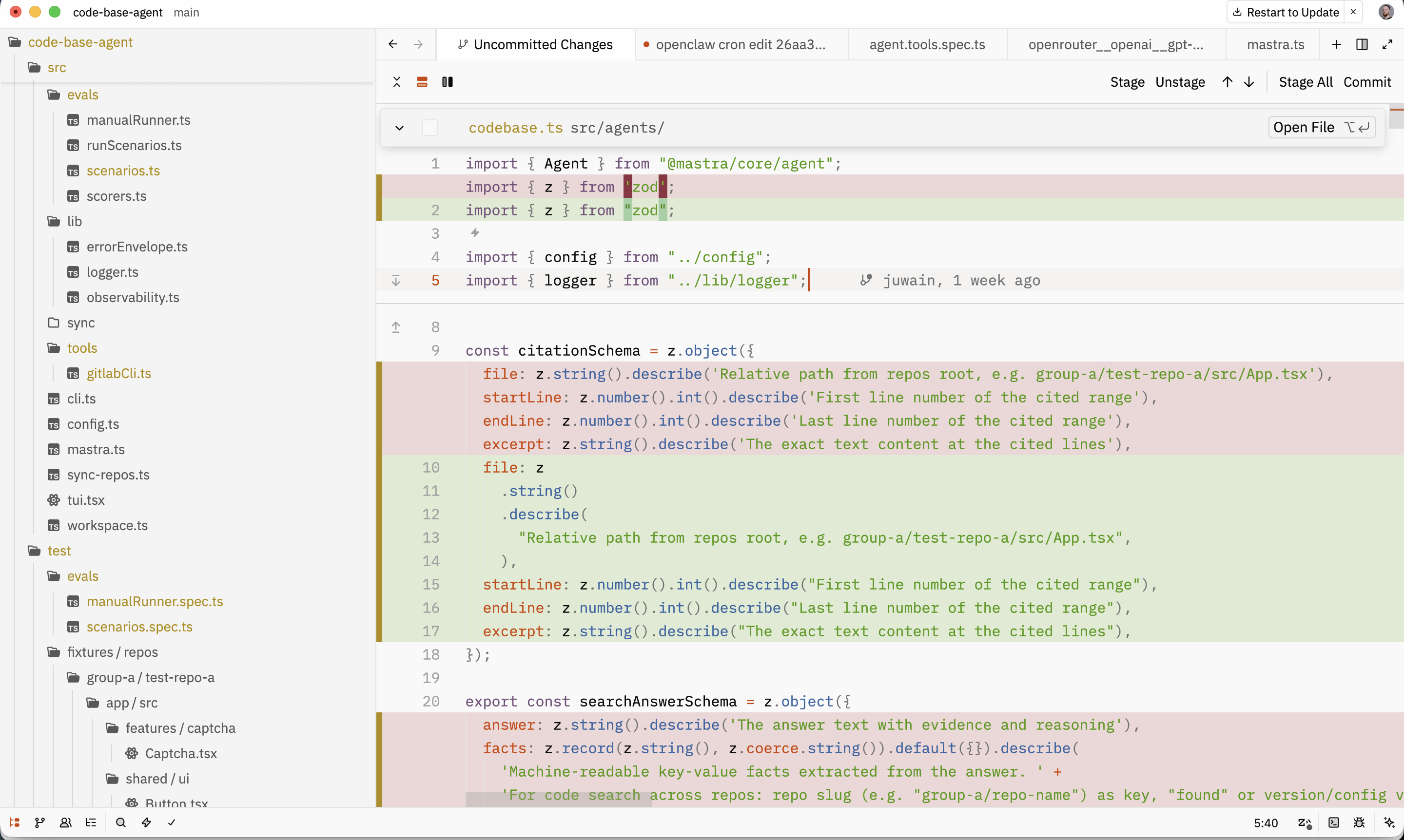Open the agent.tools.spec.ts tab

point(927,44)
